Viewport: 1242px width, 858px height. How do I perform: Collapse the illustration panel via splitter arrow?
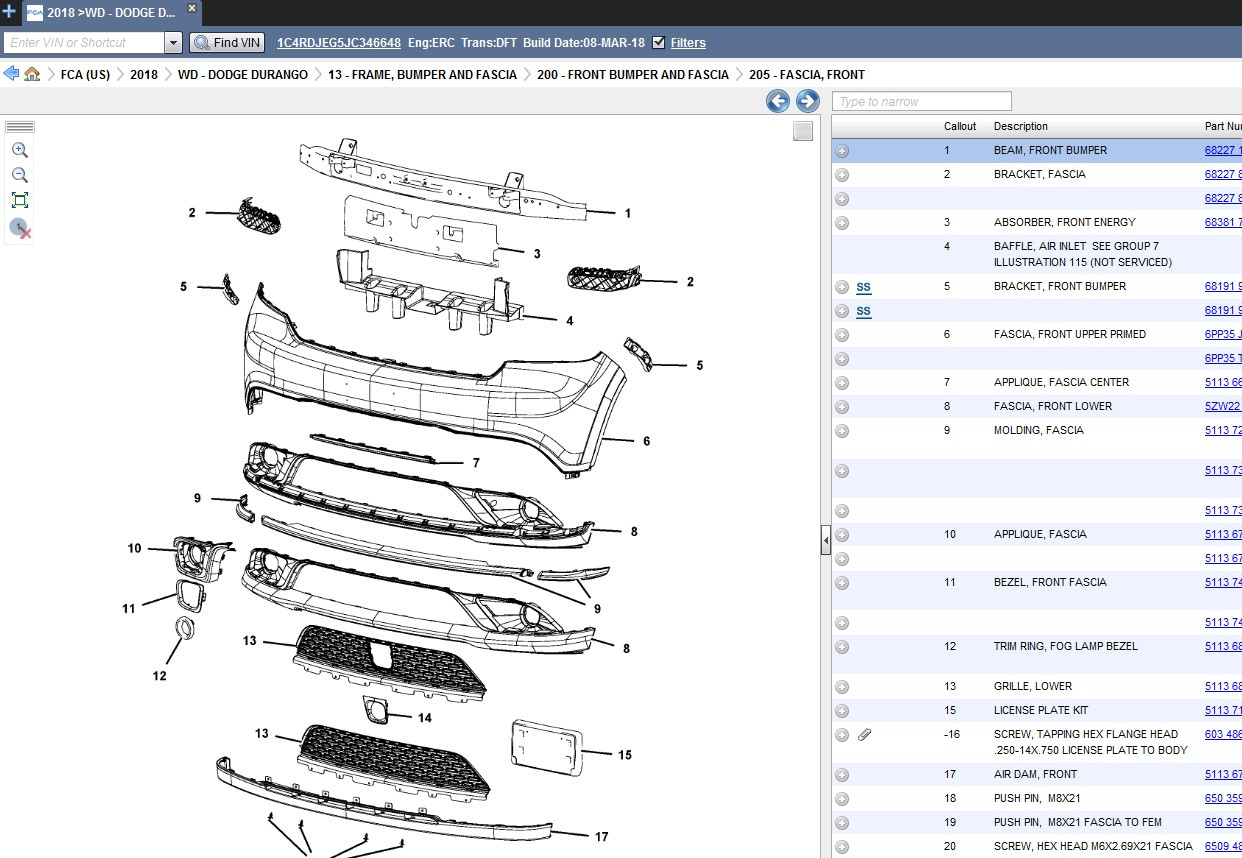pyautogui.click(x=826, y=540)
